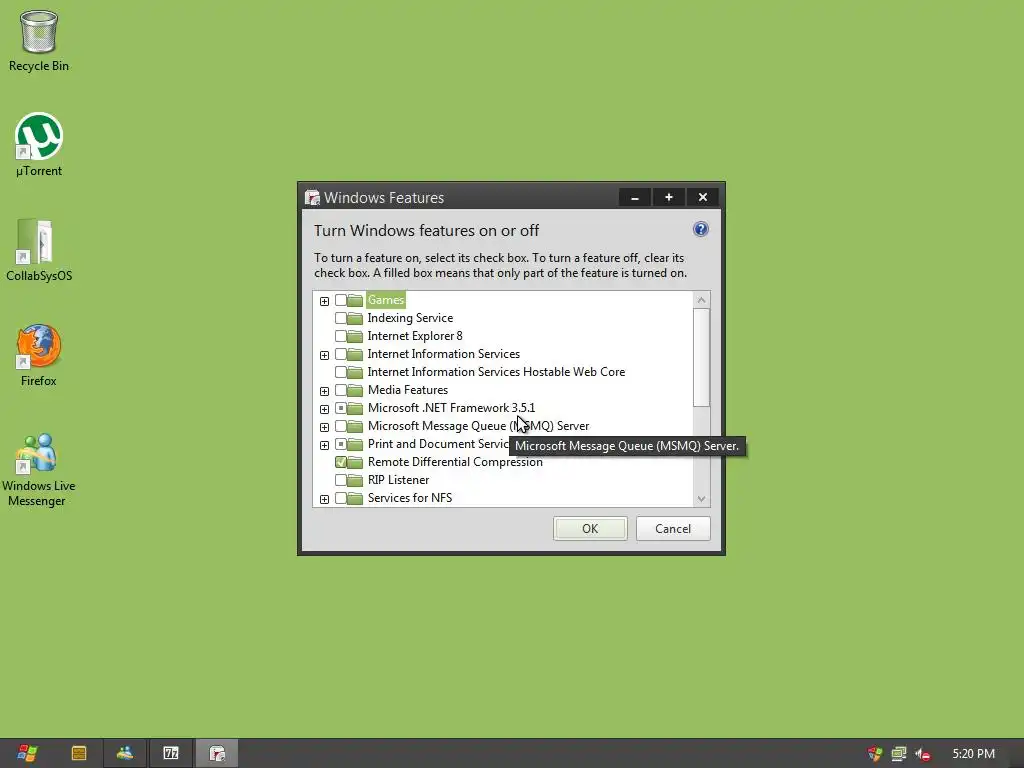Expand Microsoft .NET Framework 3.5.1 node
The width and height of the screenshot is (1024, 768).
tap(324, 409)
